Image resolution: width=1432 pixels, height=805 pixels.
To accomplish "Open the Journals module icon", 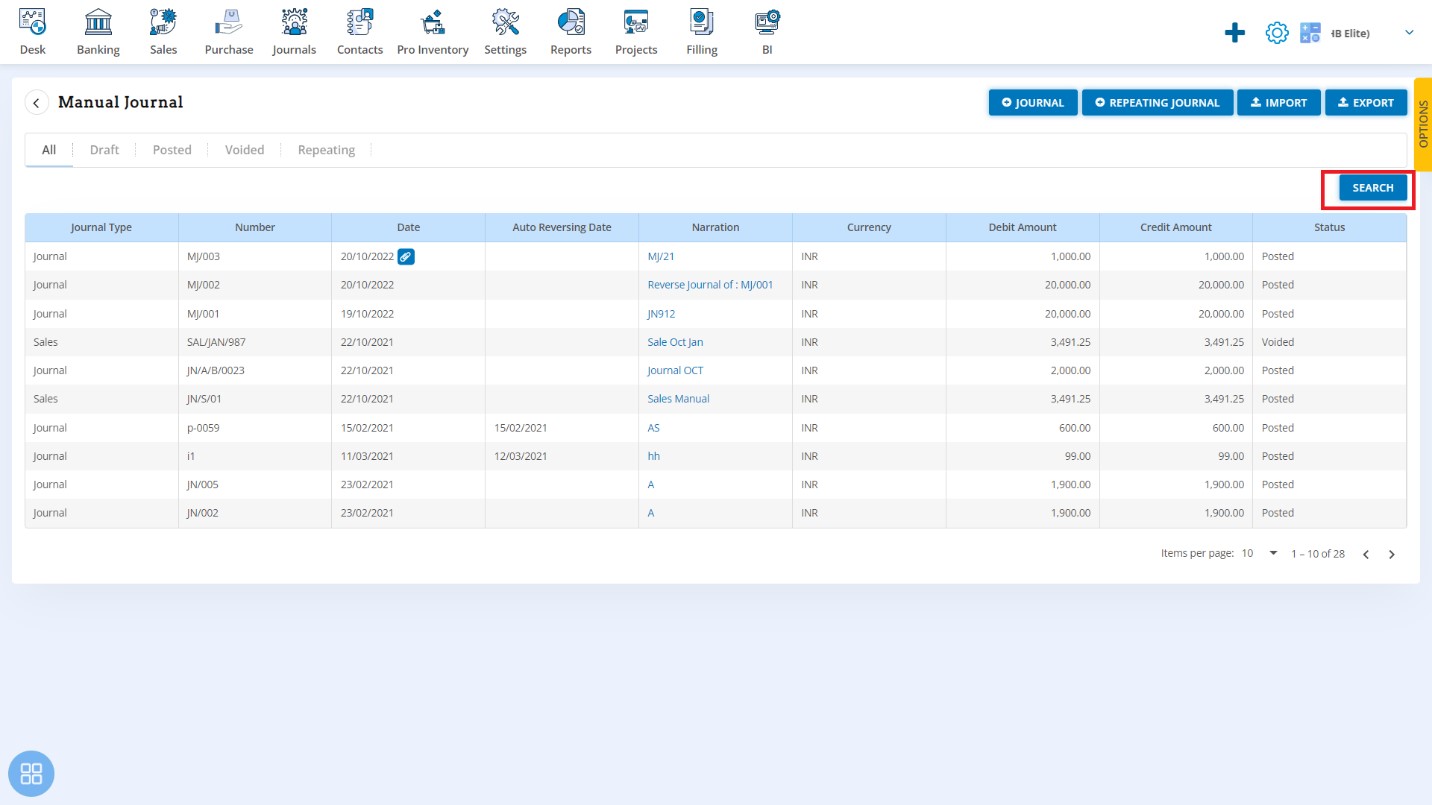I will point(294,22).
